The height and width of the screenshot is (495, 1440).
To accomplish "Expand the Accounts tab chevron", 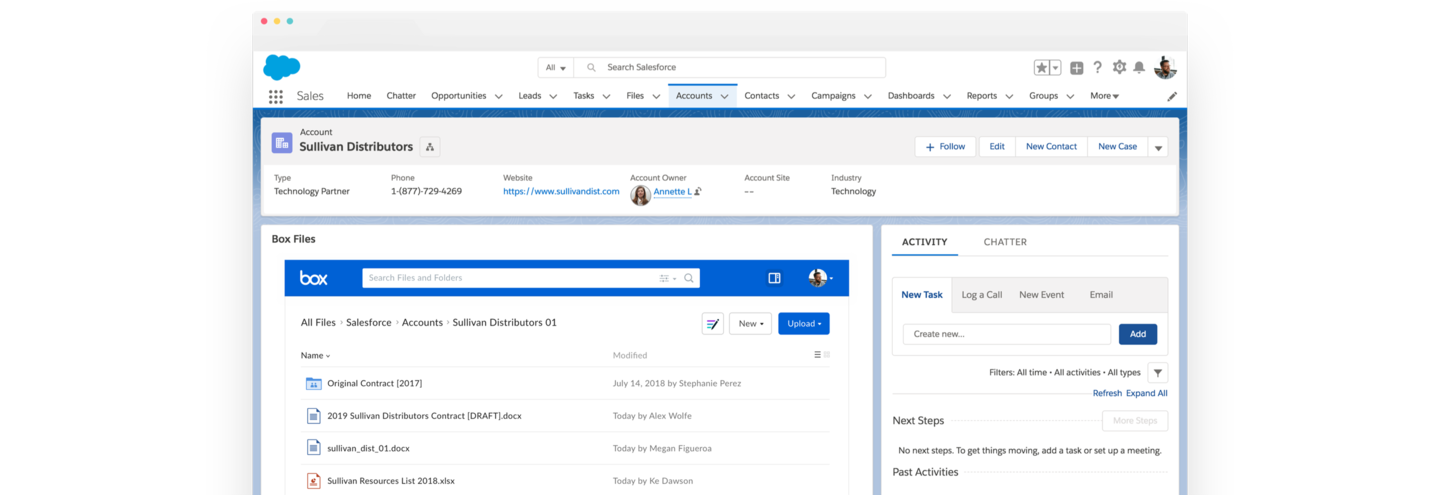I will pyautogui.click(x=724, y=96).
